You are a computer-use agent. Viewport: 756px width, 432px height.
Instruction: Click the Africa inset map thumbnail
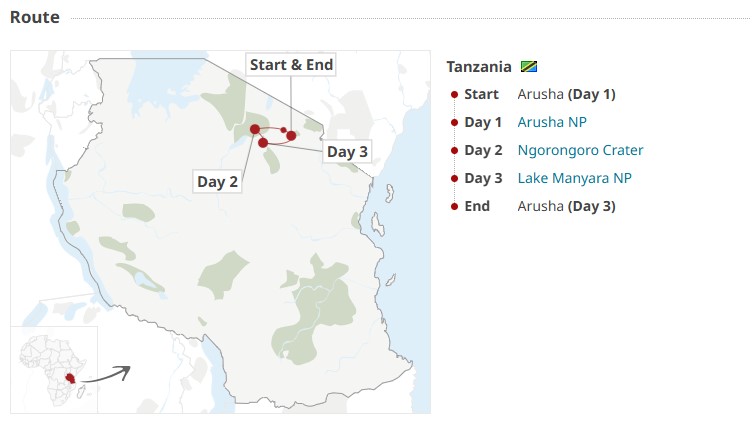click(x=54, y=368)
